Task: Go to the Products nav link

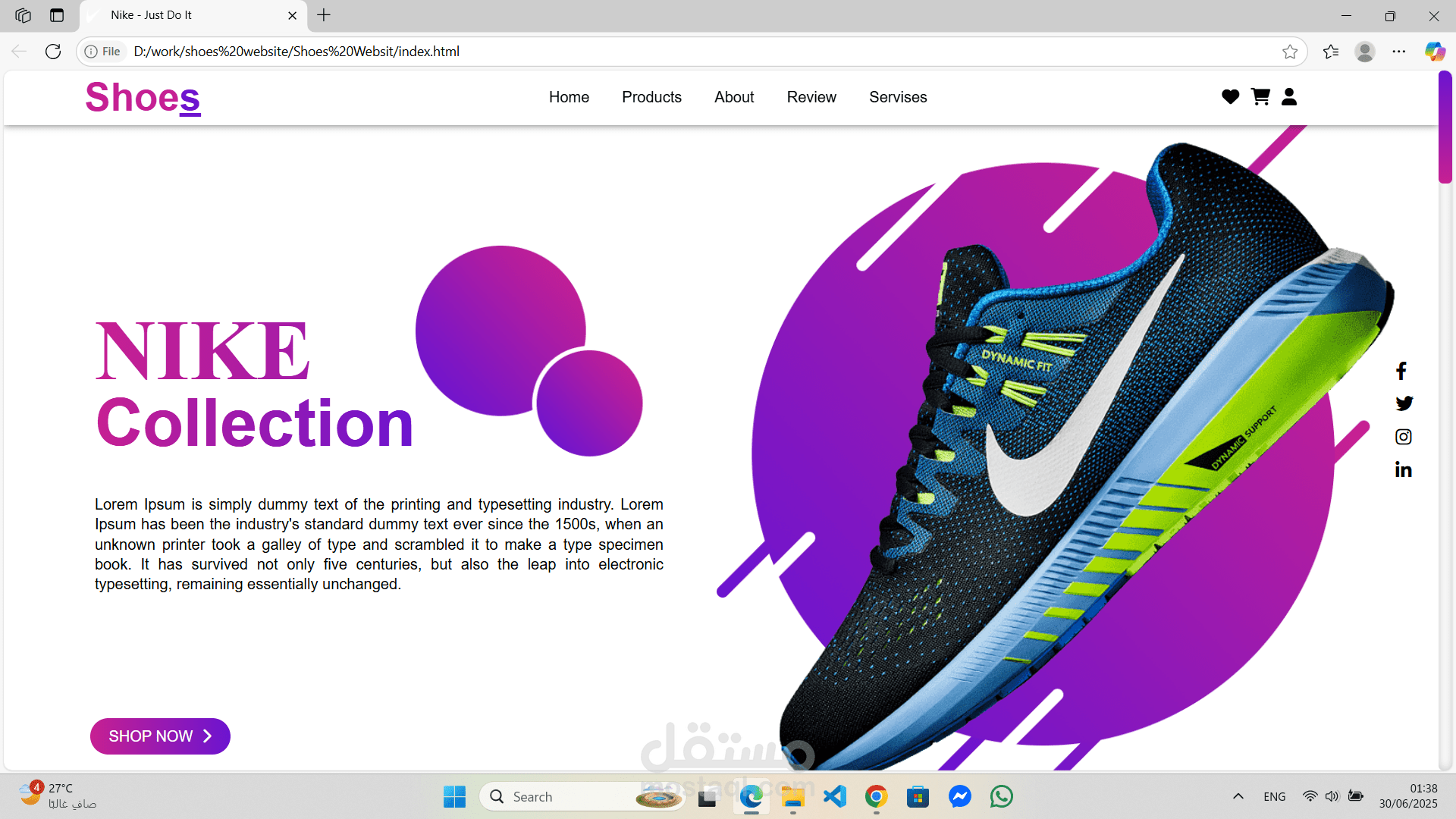Action: [651, 97]
